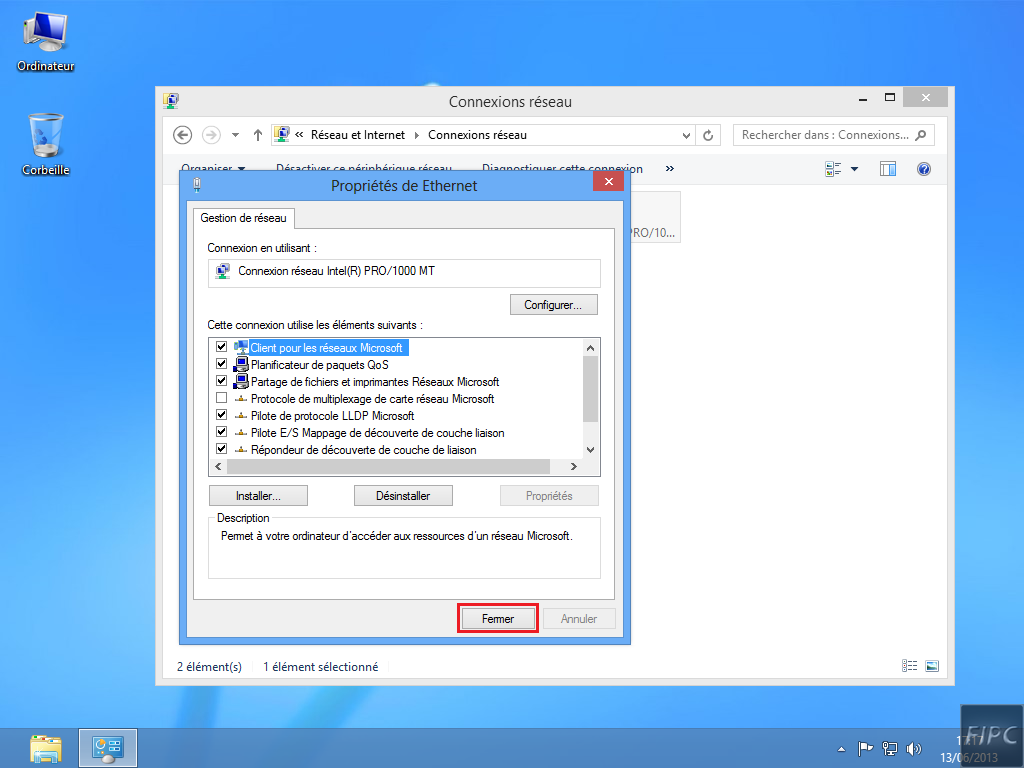Enable Protocole de multiplexage de carte réseau

pyautogui.click(x=221, y=398)
